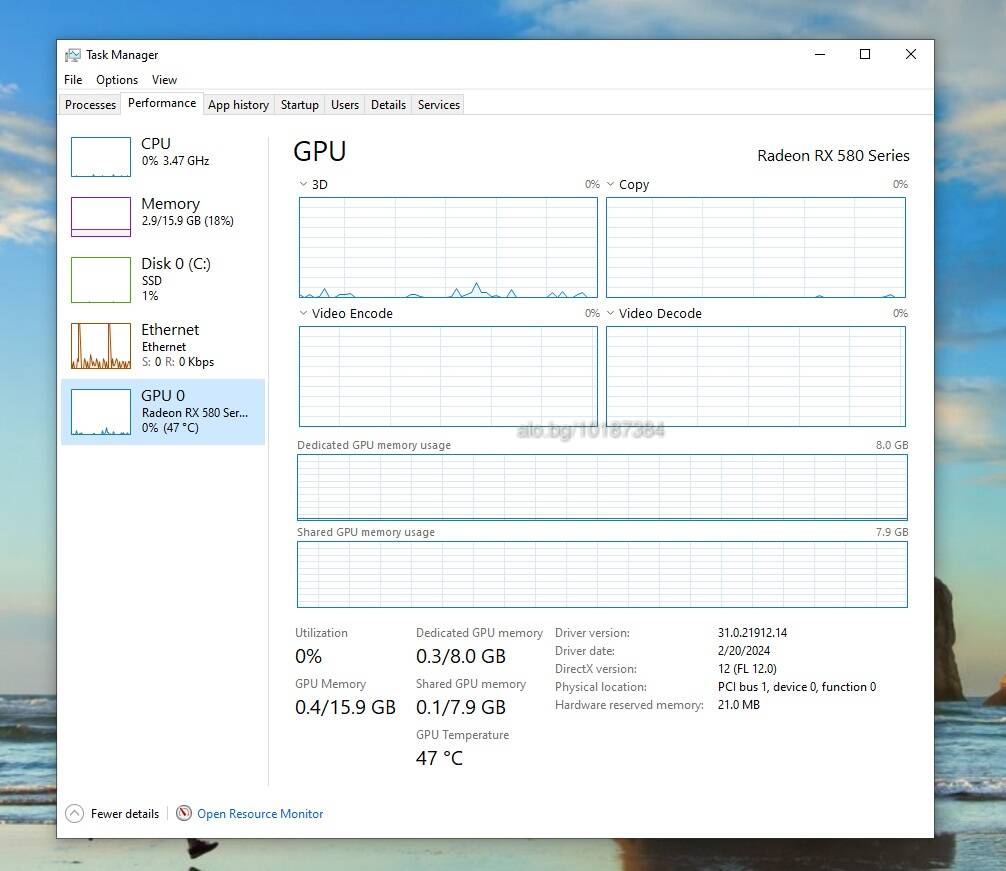Open the Options menu

click(x=117, y=80)
